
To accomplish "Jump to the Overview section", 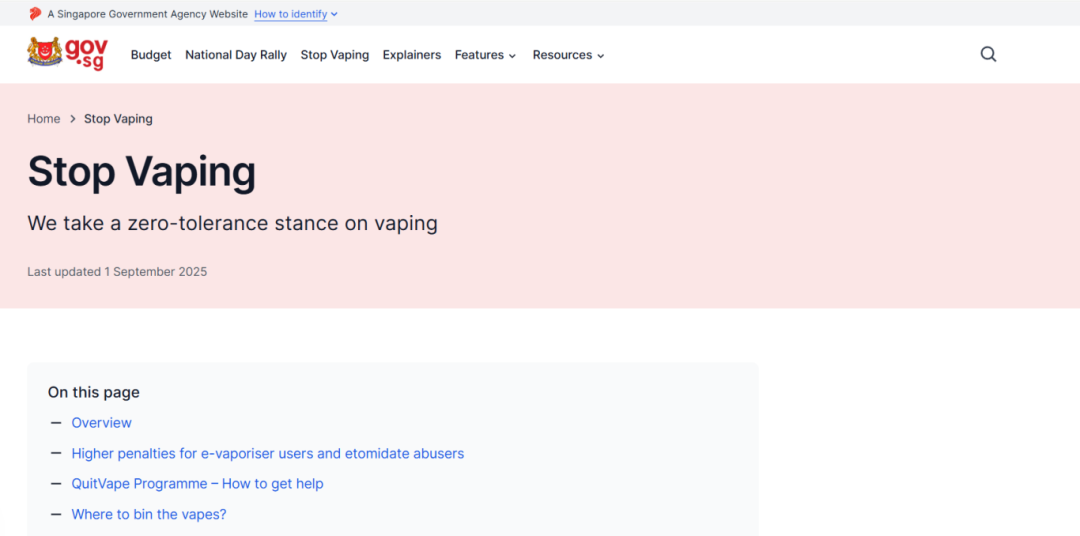I will point(102,423).
